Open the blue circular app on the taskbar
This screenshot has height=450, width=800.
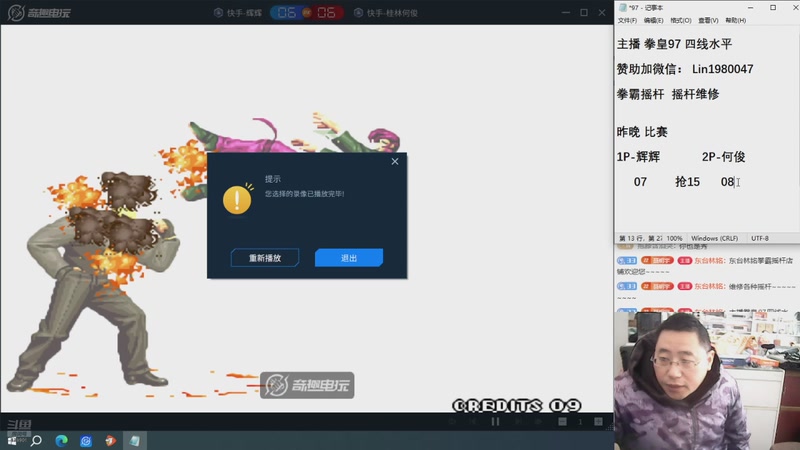point(86,440)
